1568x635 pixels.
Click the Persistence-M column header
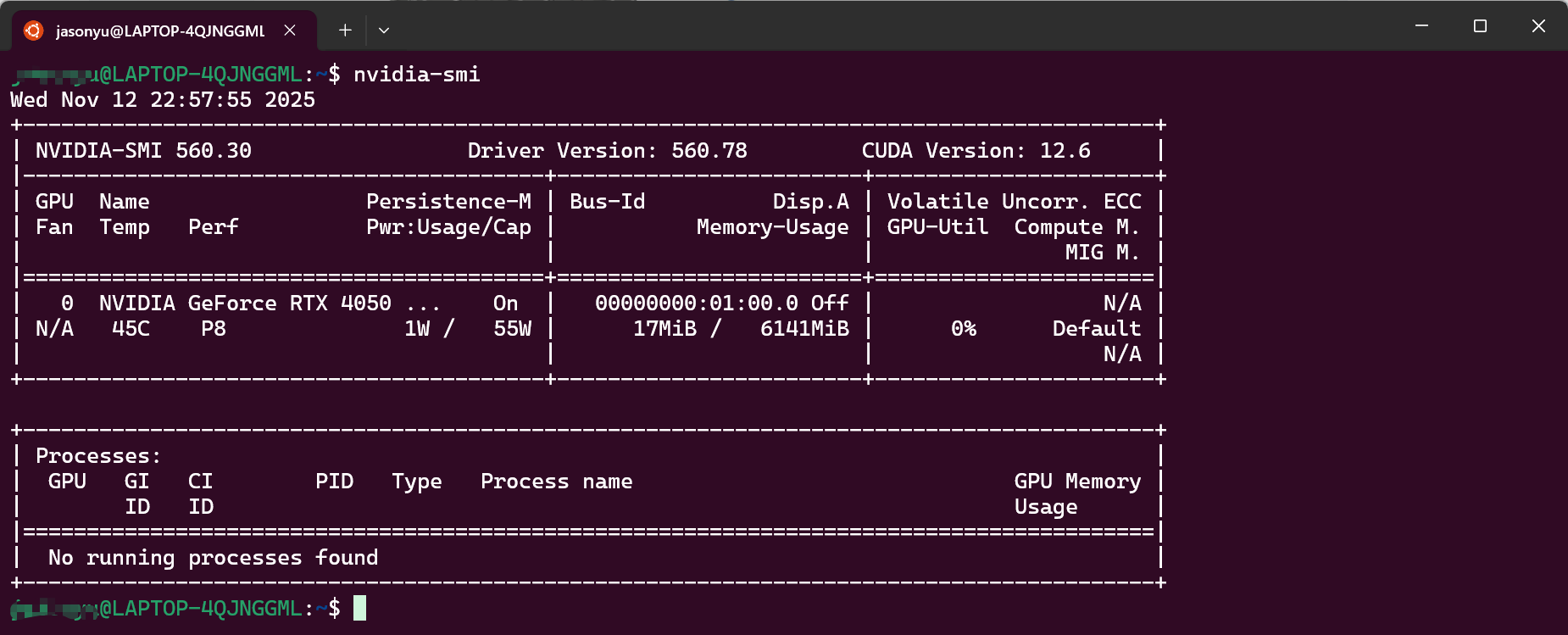pos(449,202)
